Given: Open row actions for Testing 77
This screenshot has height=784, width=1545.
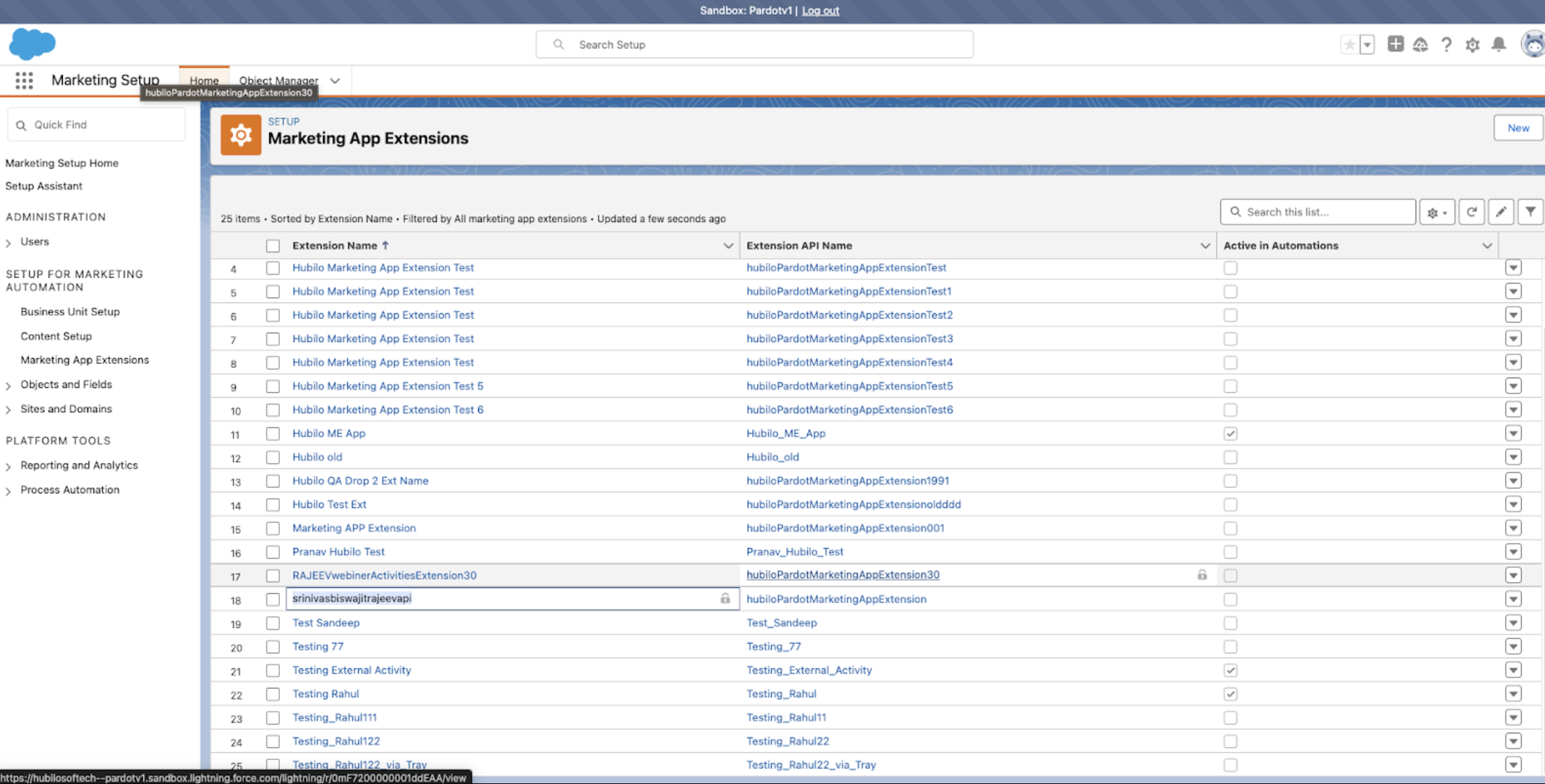Looking at the screenshot, I should (1513, 647).
